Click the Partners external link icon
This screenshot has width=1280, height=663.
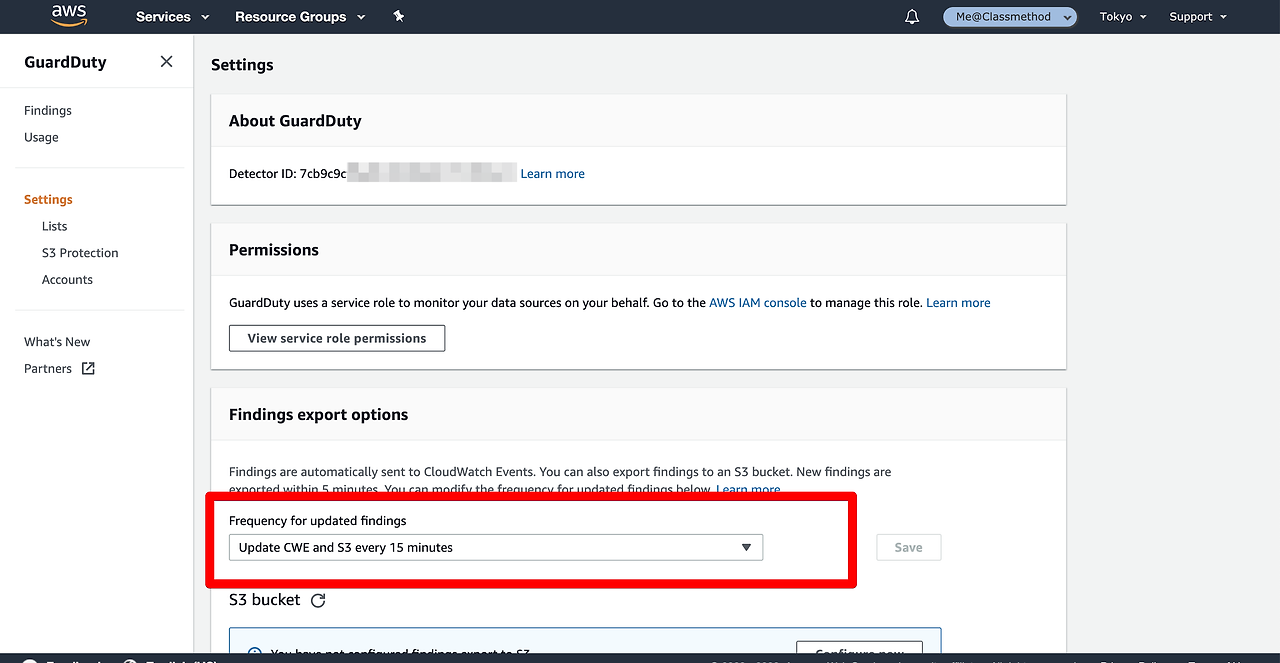pyautogui.click(x=88, y=368)
